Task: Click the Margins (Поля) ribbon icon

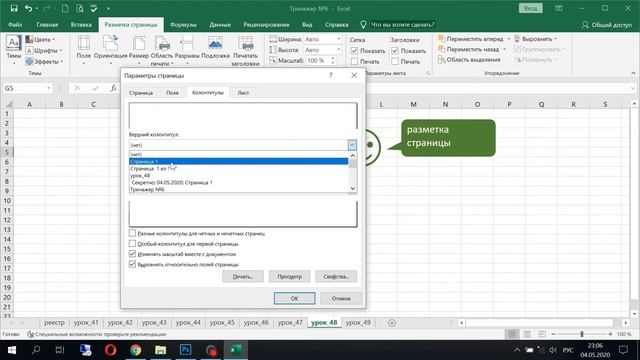Action: (84, 50)
